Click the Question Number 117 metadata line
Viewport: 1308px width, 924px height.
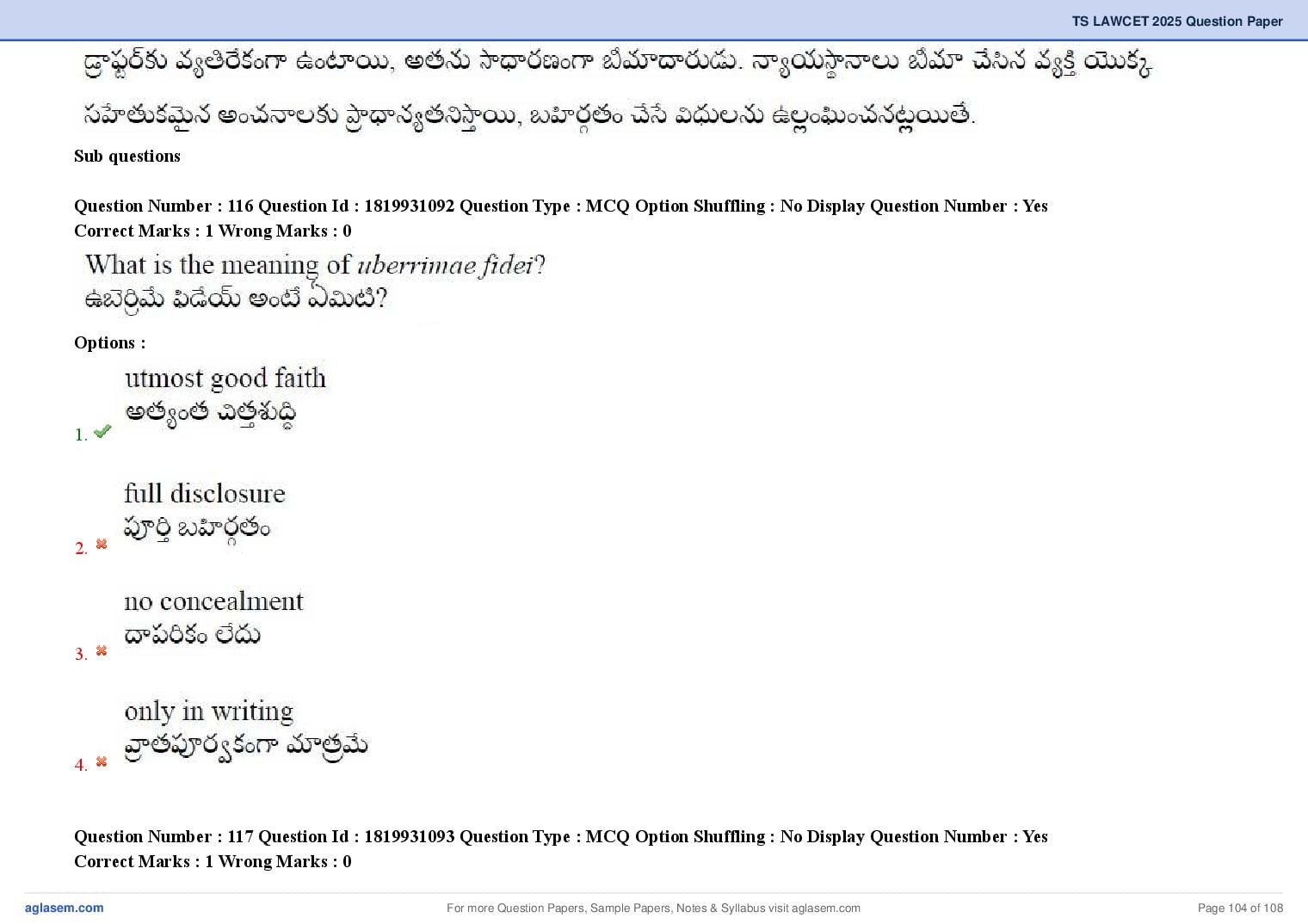[x=561, y=836]
